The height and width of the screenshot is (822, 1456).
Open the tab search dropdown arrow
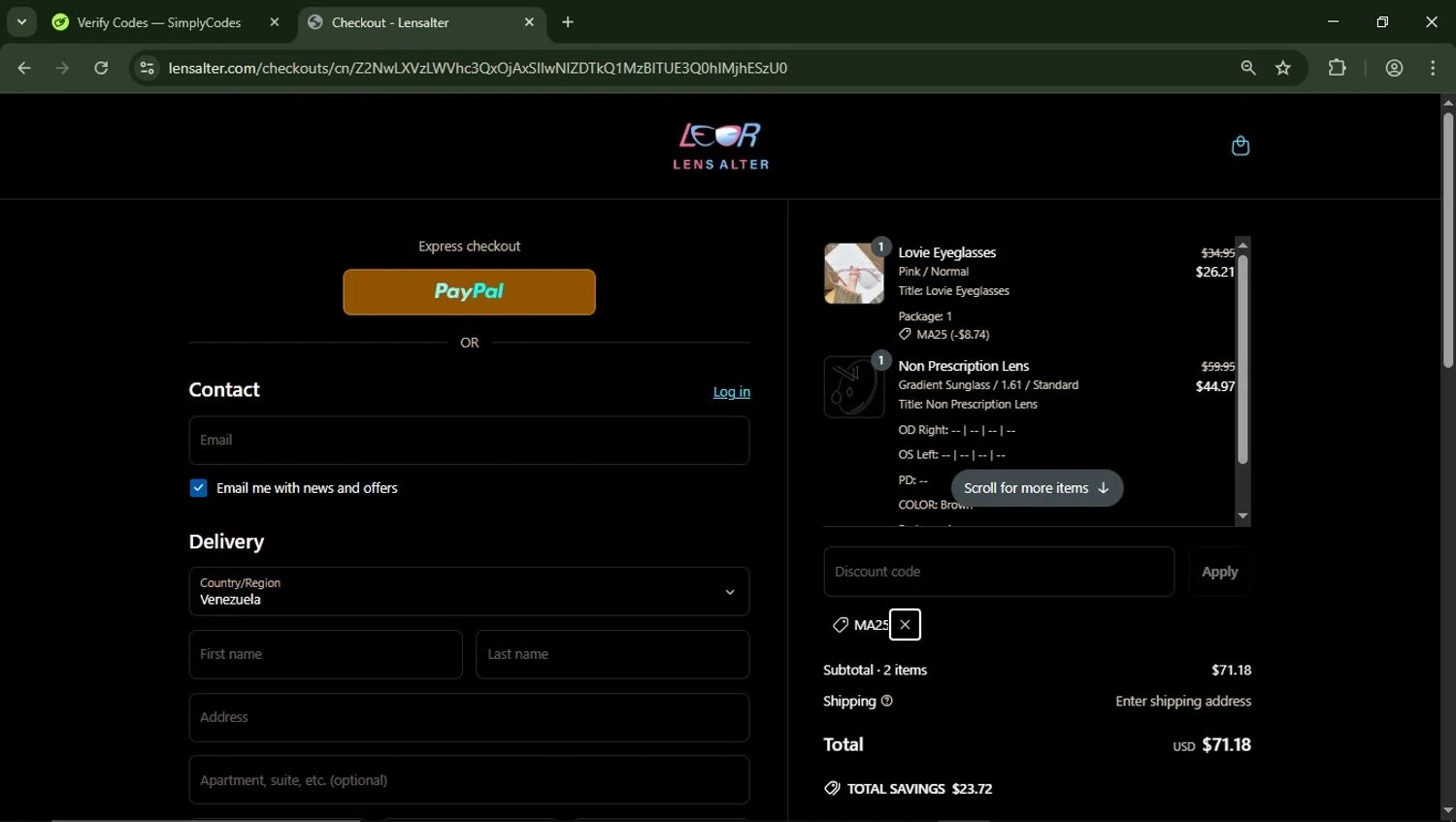tap(21, 21)
